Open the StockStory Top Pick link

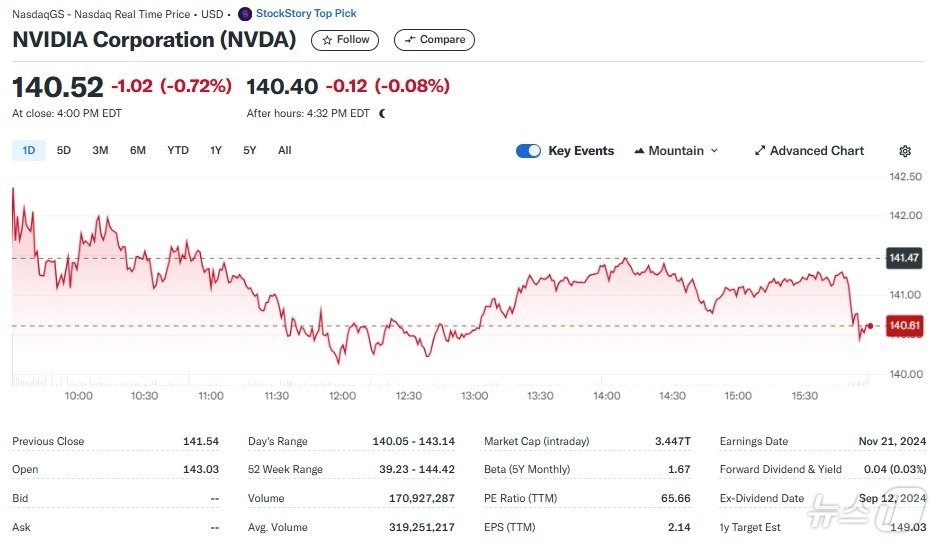pyautogui.click(x=306, y=14)
